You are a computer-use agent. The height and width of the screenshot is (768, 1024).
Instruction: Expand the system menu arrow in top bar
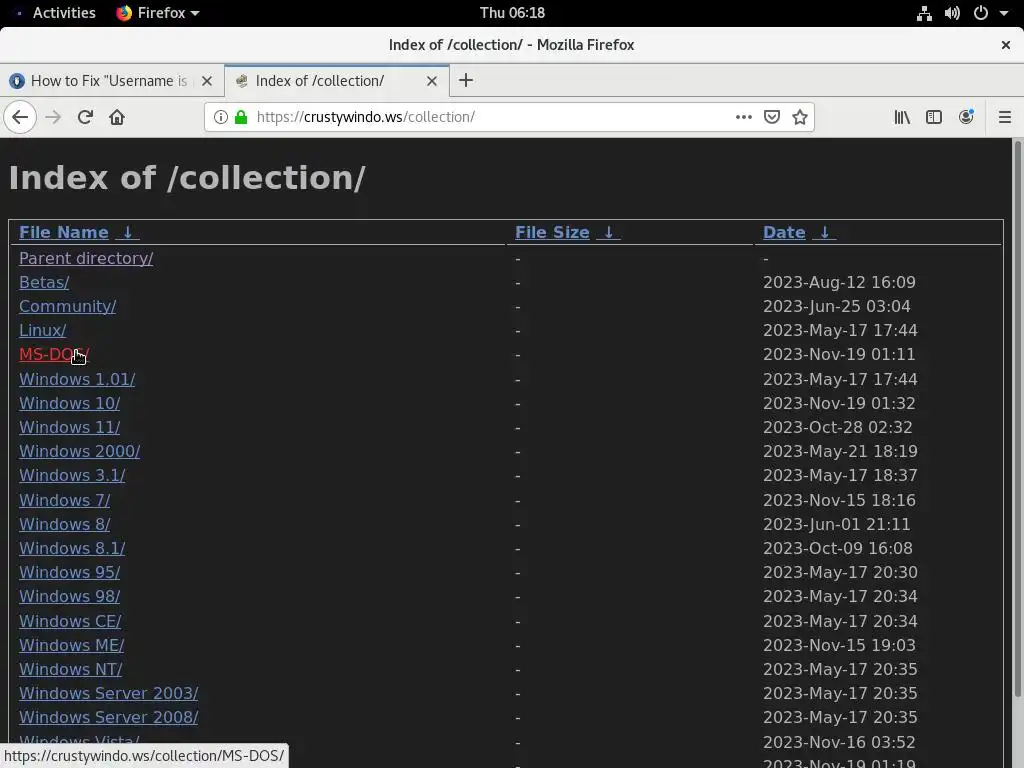tap(1004, 12)
